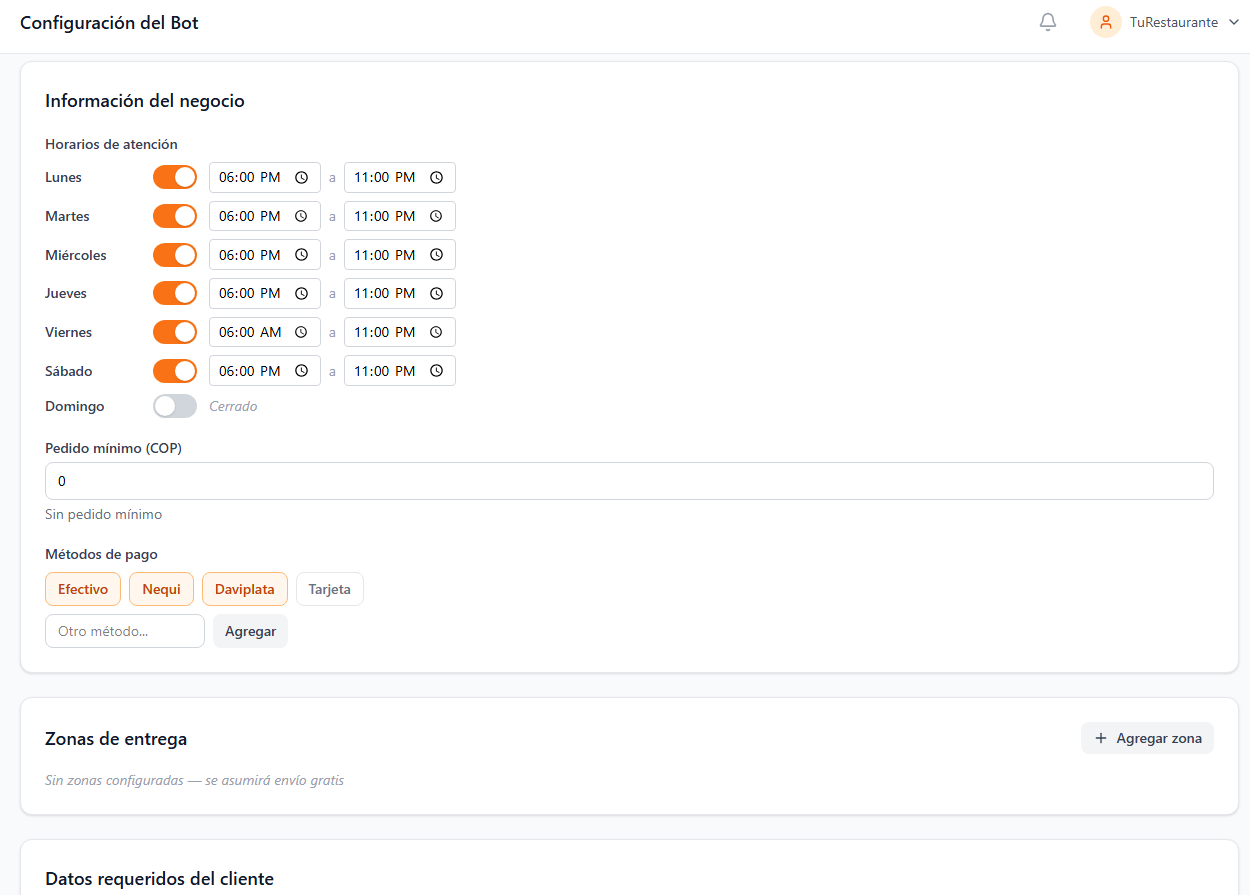Viewport: 1250px width, 895px height.
Task: Click the Pedido mínimo amount field
Action: click(629, 481)
